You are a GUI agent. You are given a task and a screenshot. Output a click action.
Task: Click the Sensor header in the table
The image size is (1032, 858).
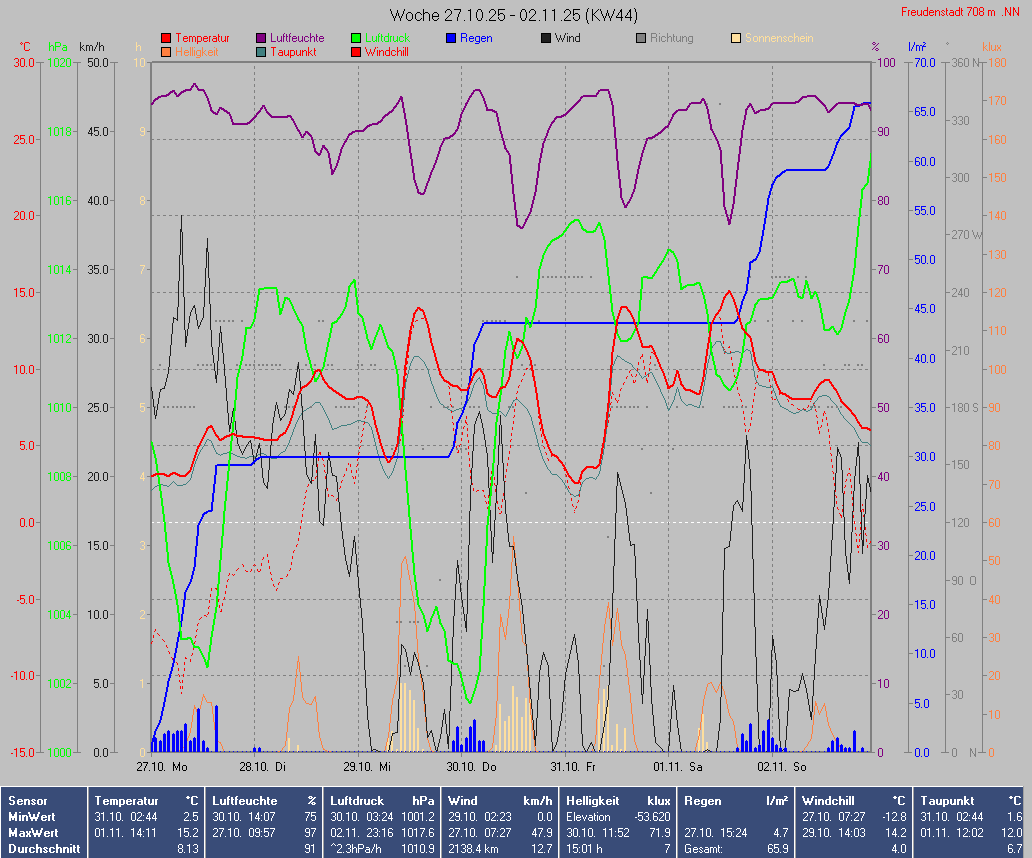click(x=27, y=801)
